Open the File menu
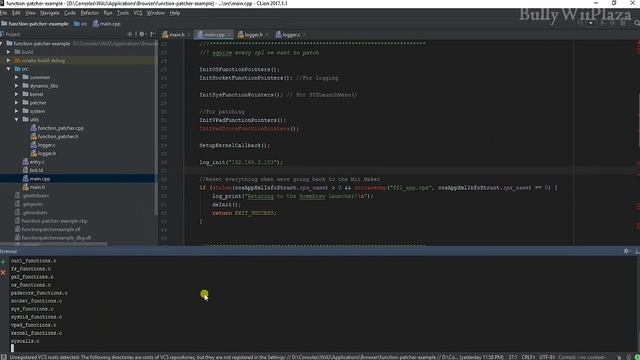640x360 pixels. [x=4, y=13]
